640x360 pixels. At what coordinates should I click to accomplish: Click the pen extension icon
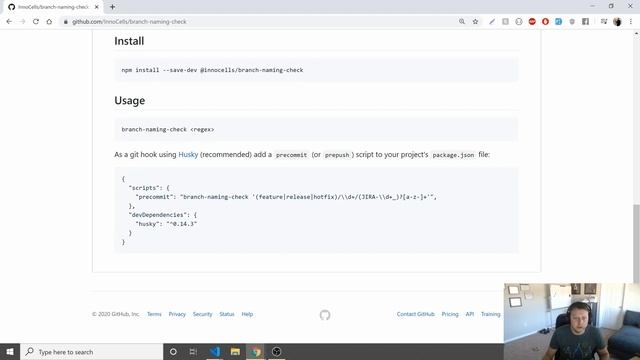[x=492, y=22]
